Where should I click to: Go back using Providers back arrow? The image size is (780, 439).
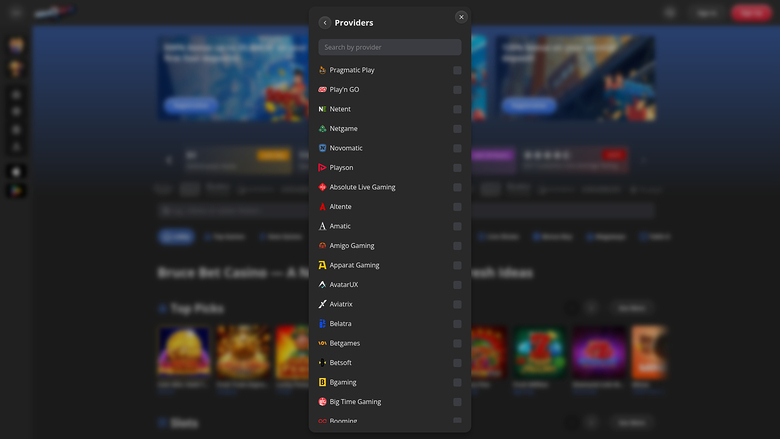(x=325, y=22)
